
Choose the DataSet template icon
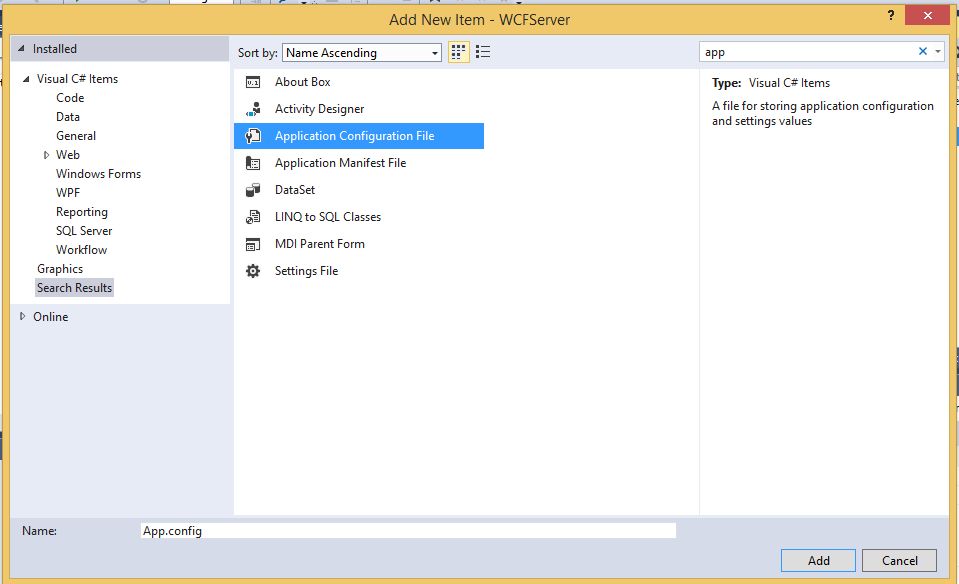[253, 189]
